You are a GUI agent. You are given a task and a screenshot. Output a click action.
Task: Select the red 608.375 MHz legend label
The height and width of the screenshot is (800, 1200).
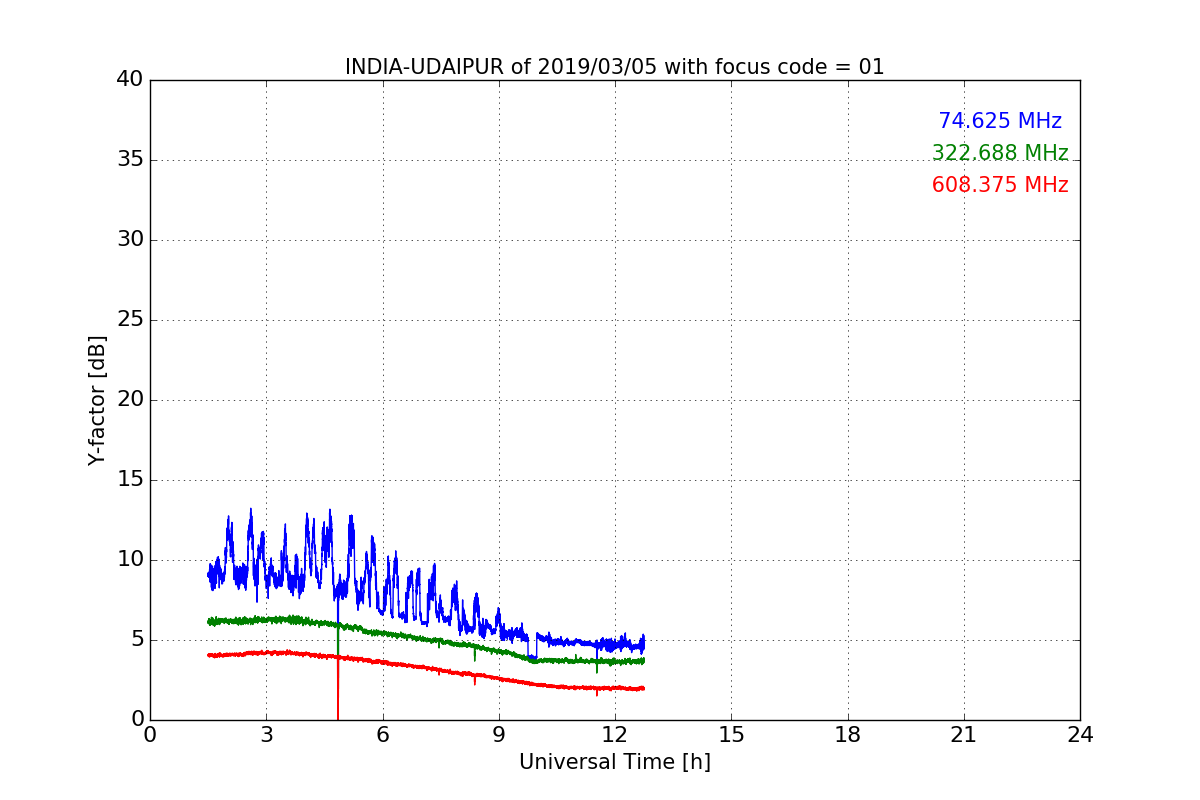(x=1000, y=185)
